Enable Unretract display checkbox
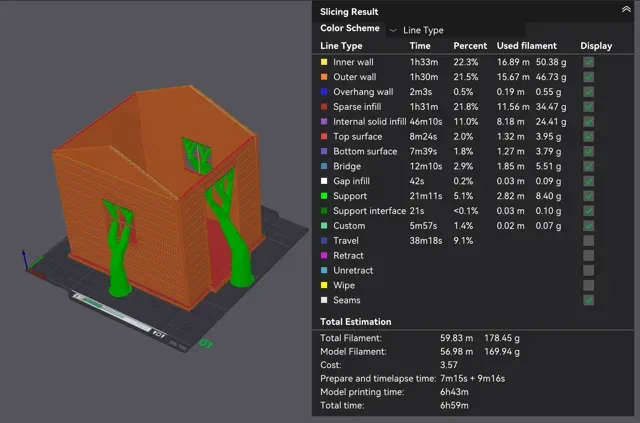The height and width of the screenshot is (423, 640). coord(588,270)
